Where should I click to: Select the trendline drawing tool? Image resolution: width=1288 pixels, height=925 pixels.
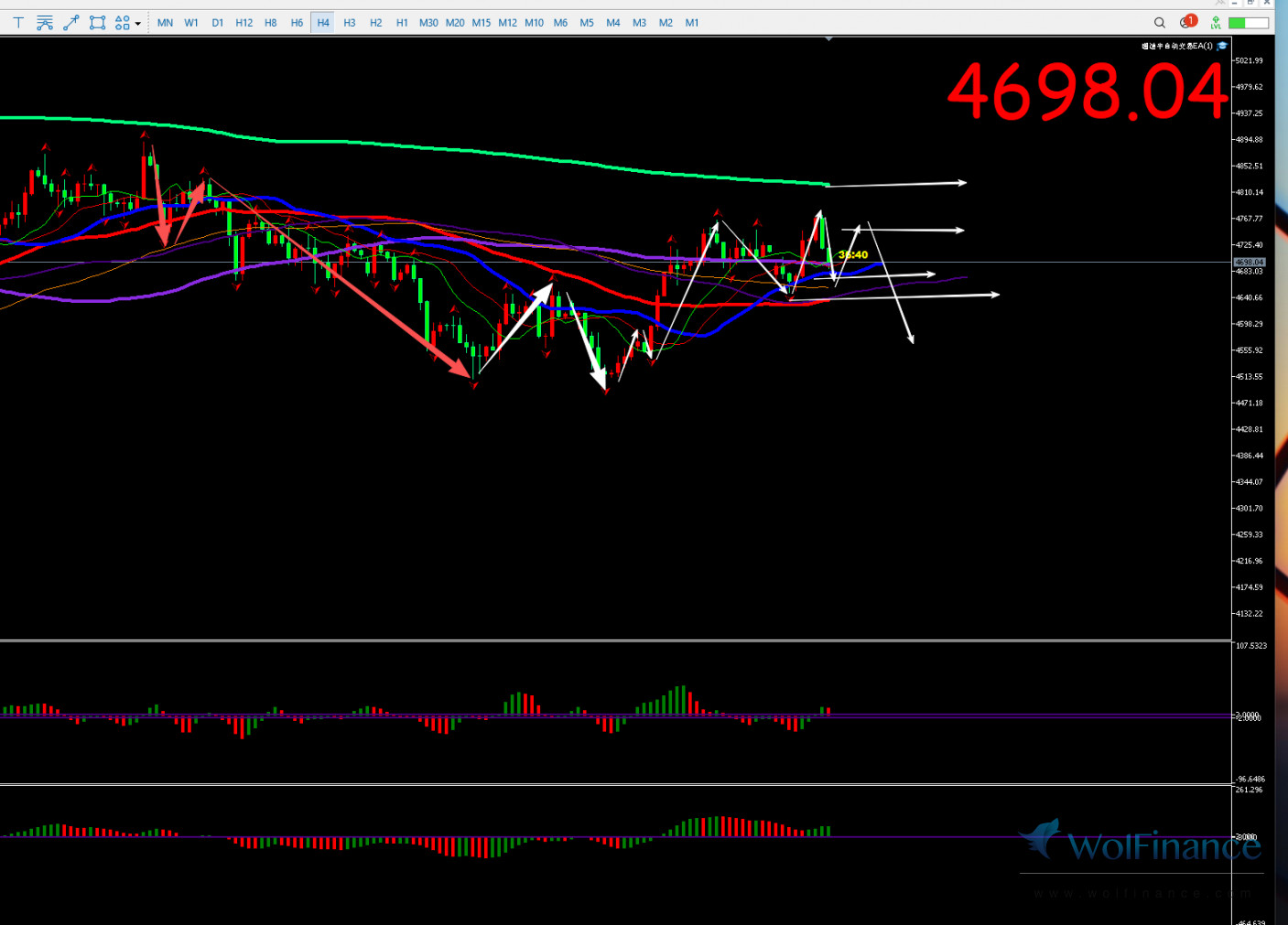[x=71, y=23]
